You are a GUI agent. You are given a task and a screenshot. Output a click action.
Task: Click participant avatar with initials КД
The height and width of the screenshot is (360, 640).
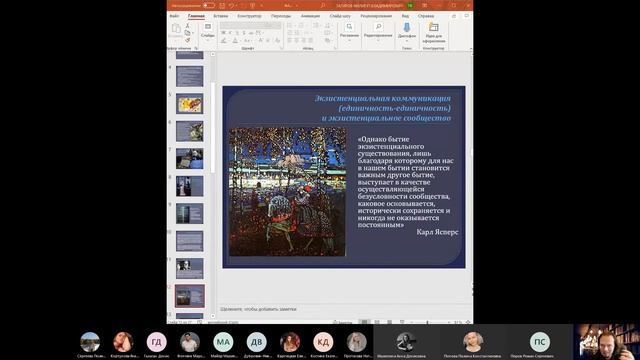point(323,342)
